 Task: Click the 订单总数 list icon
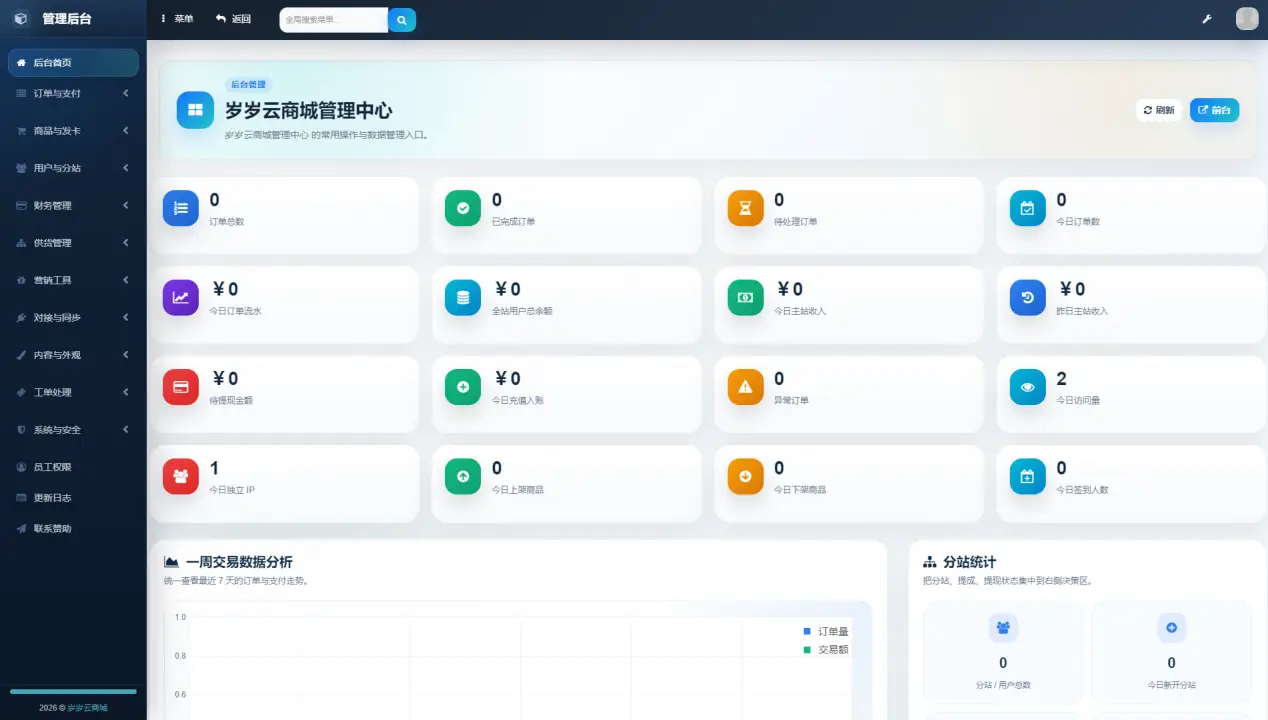pyautogui.click(x=181, y=208)
